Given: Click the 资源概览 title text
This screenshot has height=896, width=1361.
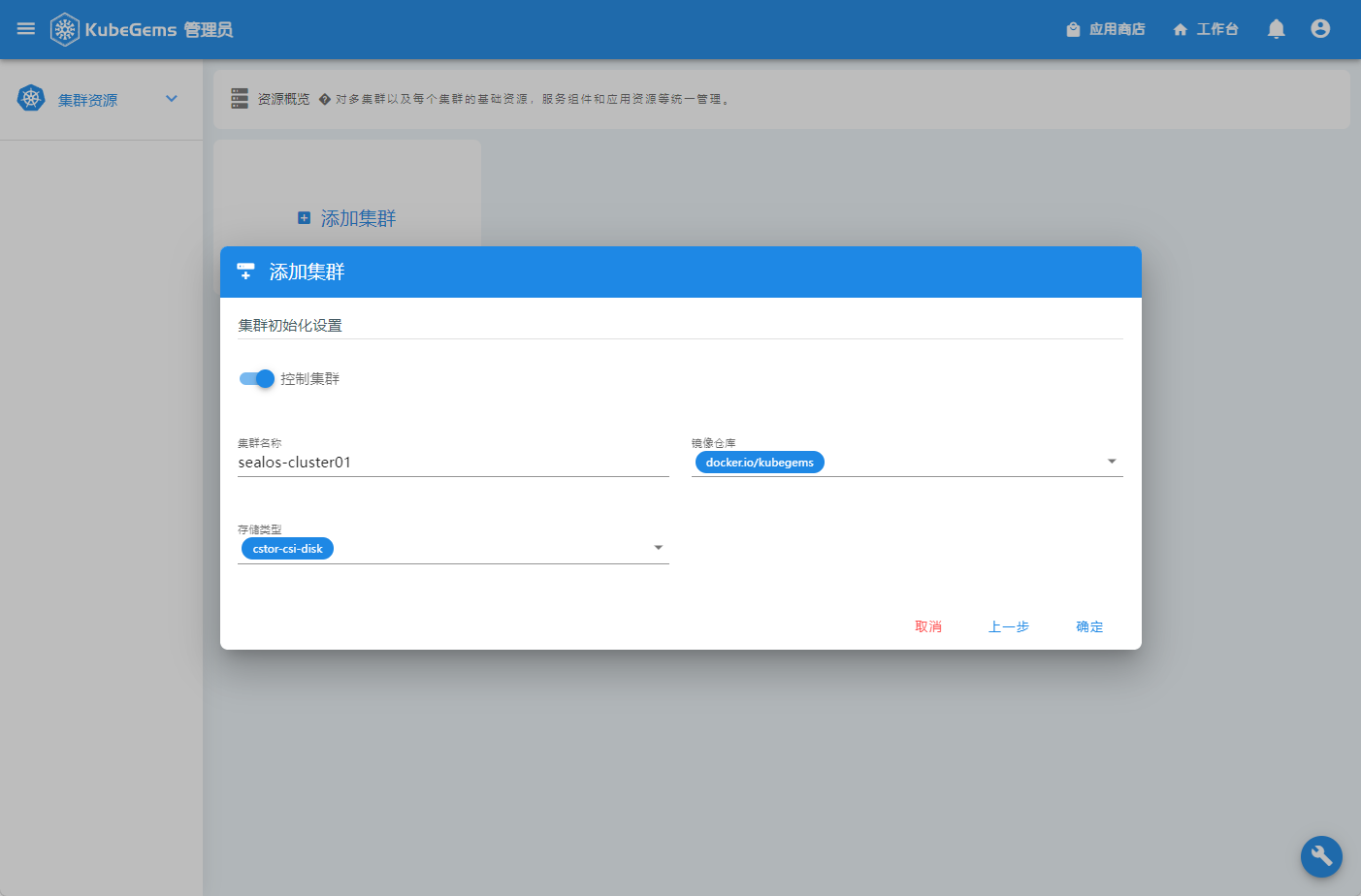Looking at the screenshot, I should click(283, 99).
